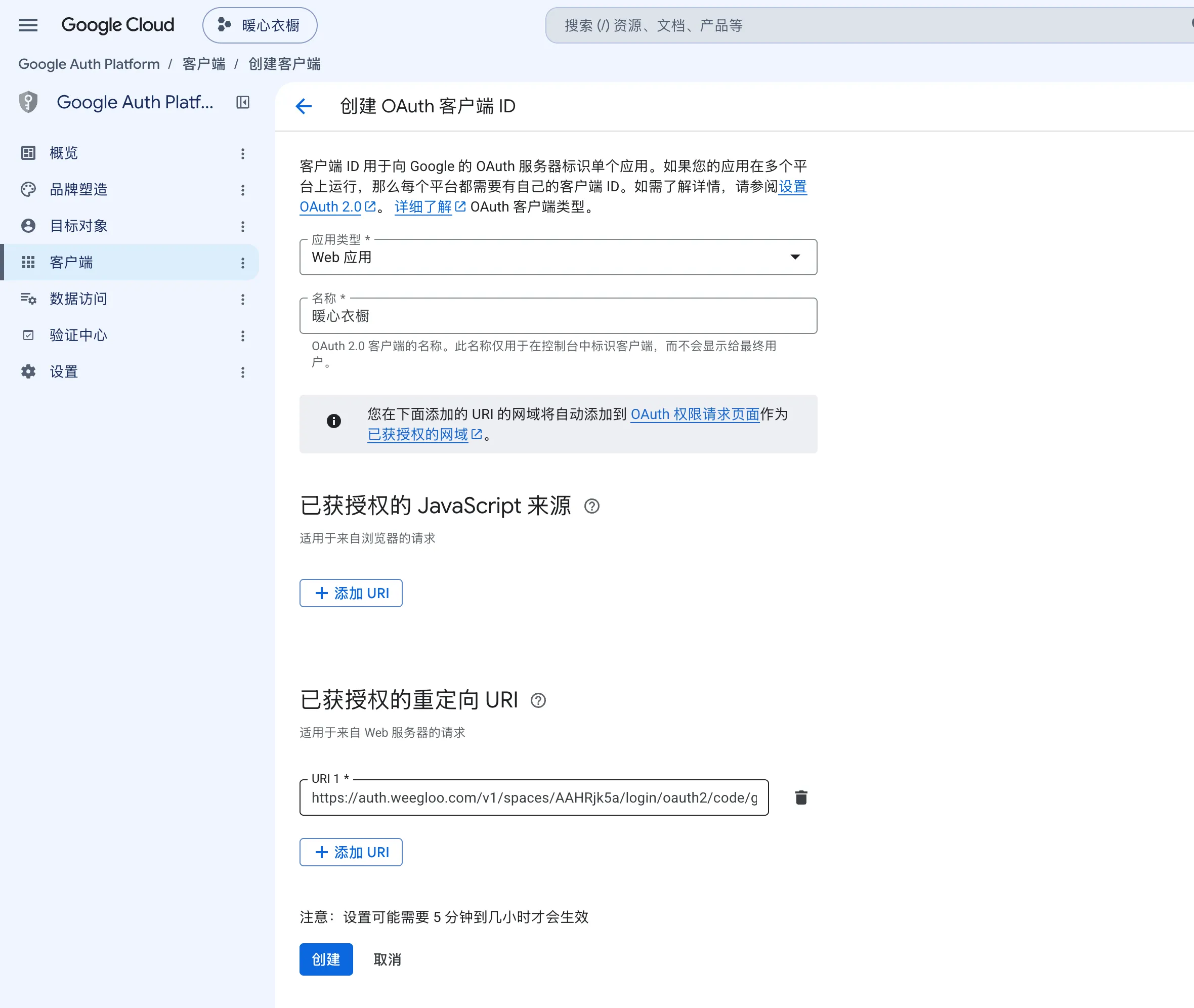Go back with the blue arrow
Image resolution: width=1194 pixels, height=1008 pixels.
coord(304,106)
